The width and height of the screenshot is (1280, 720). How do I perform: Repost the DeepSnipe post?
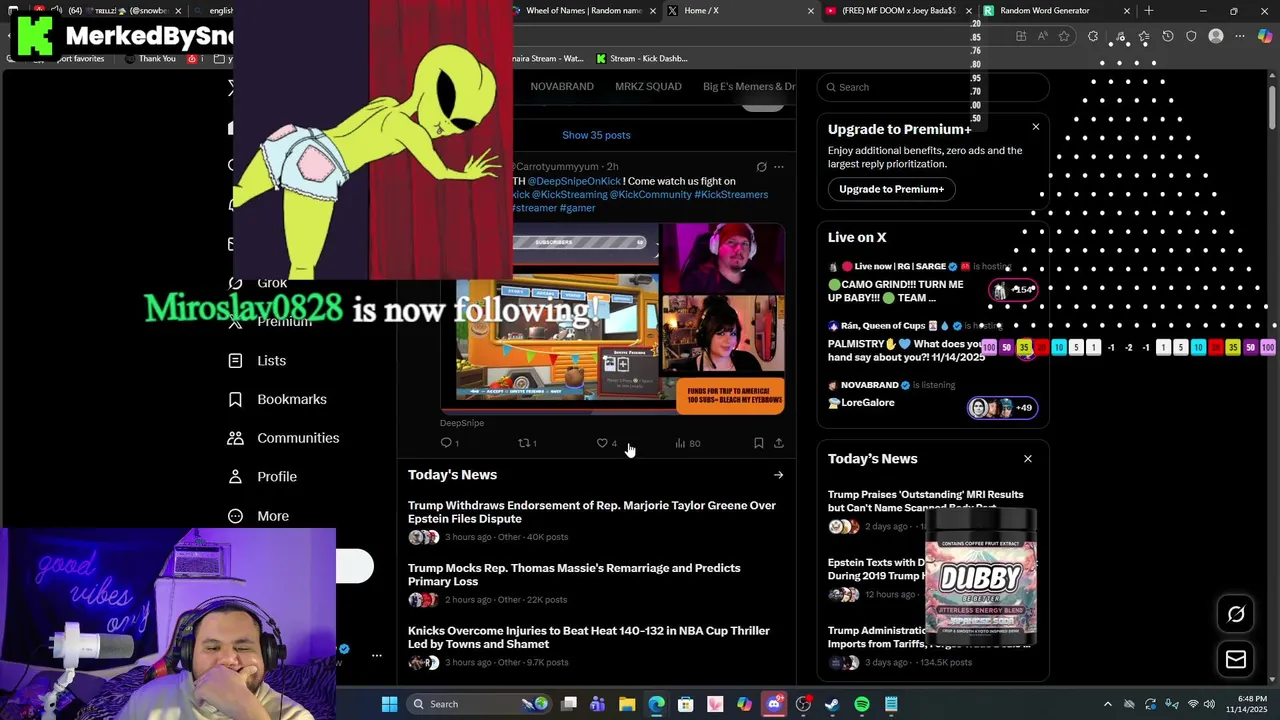coord(527,443)
